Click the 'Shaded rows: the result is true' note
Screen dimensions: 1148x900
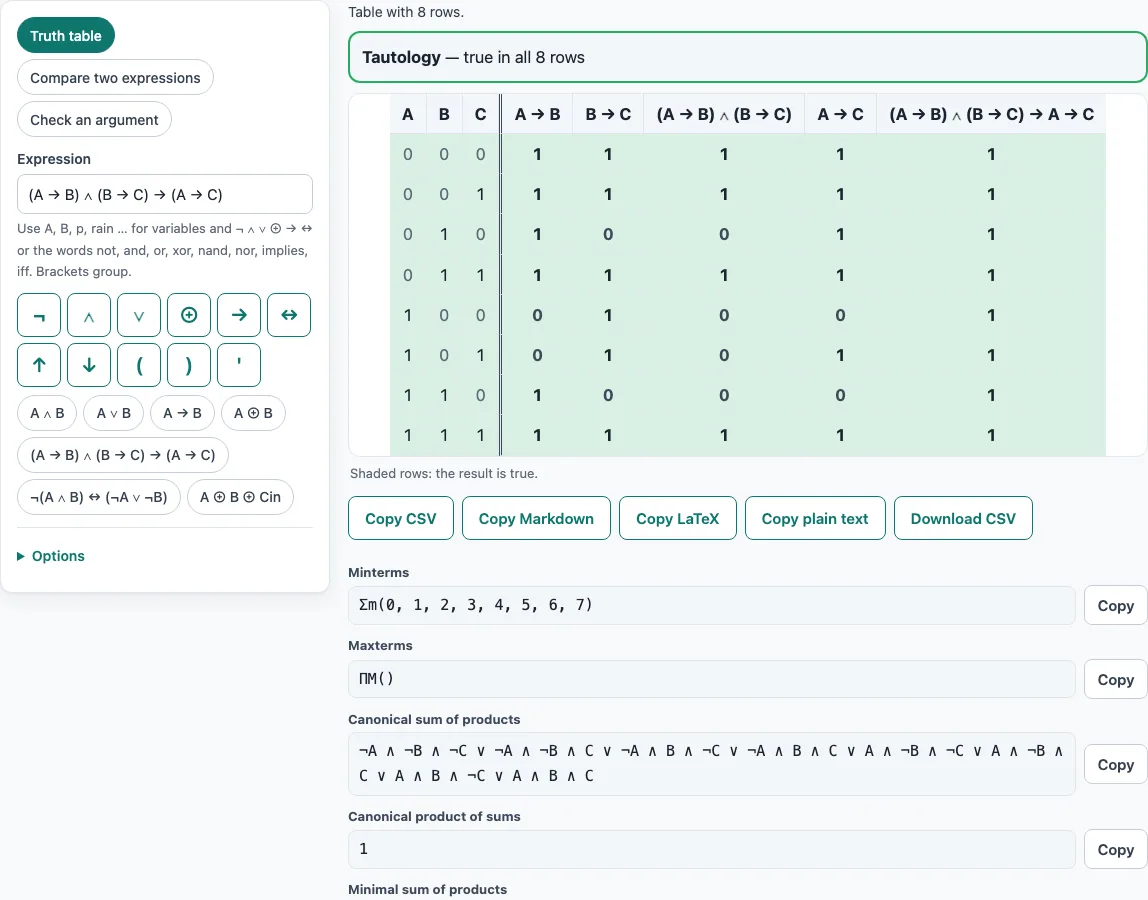(x=444, y=474)
